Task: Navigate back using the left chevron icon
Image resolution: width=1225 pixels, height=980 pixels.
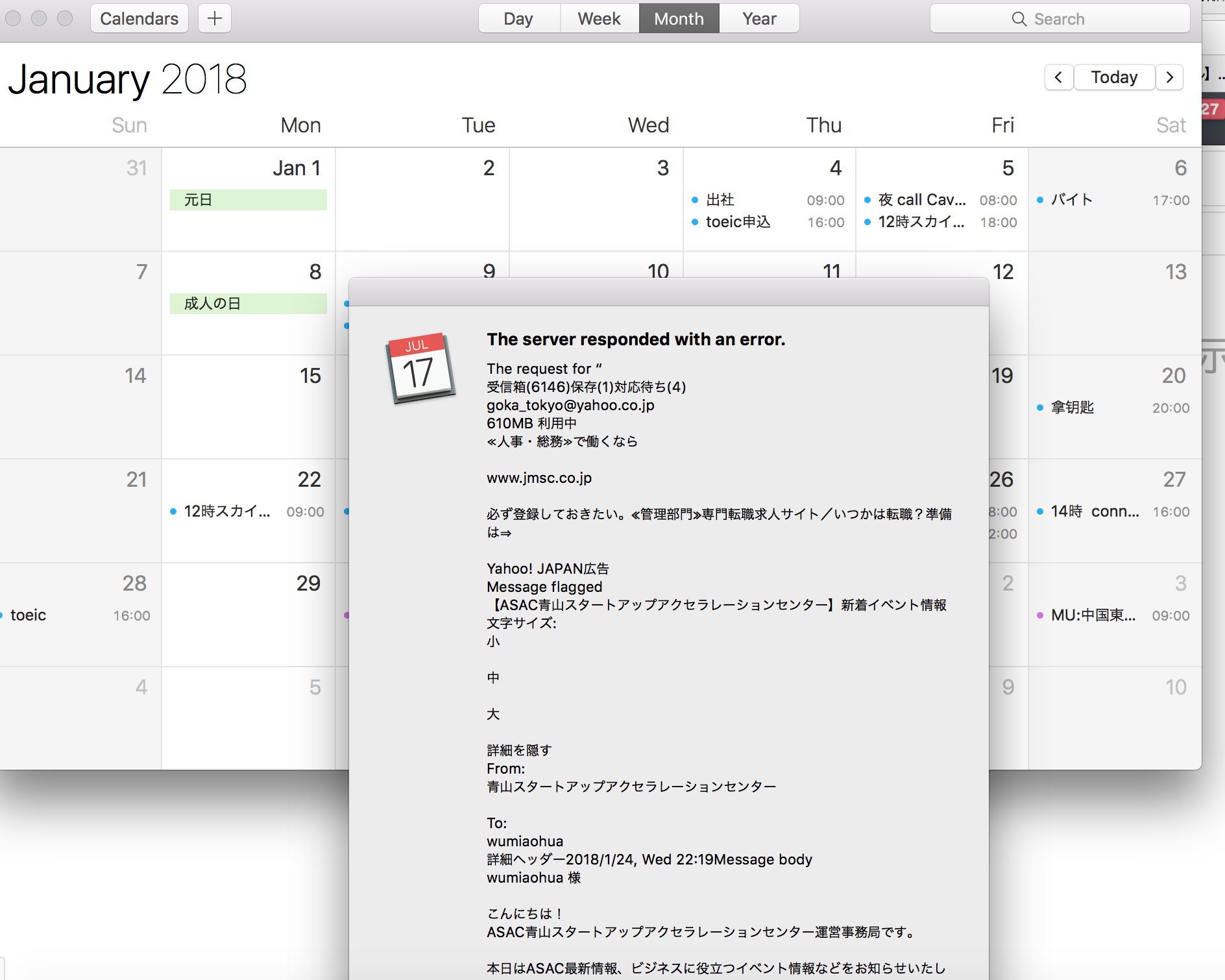Action: click(1058, 77)
